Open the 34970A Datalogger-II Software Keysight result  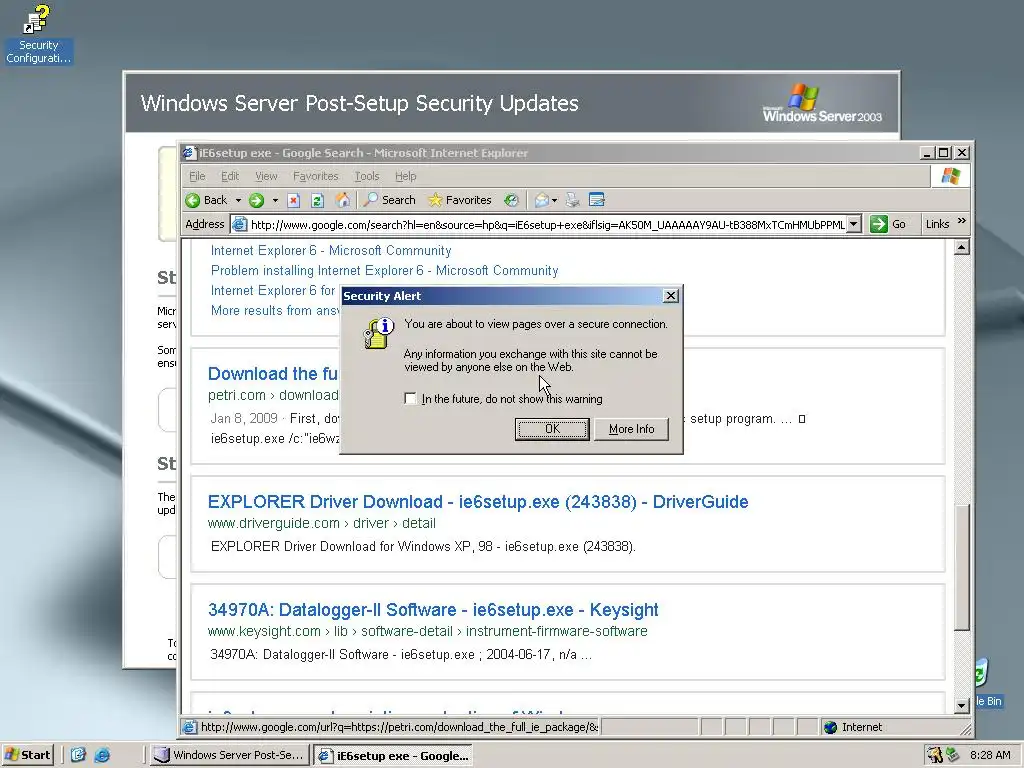433,609
